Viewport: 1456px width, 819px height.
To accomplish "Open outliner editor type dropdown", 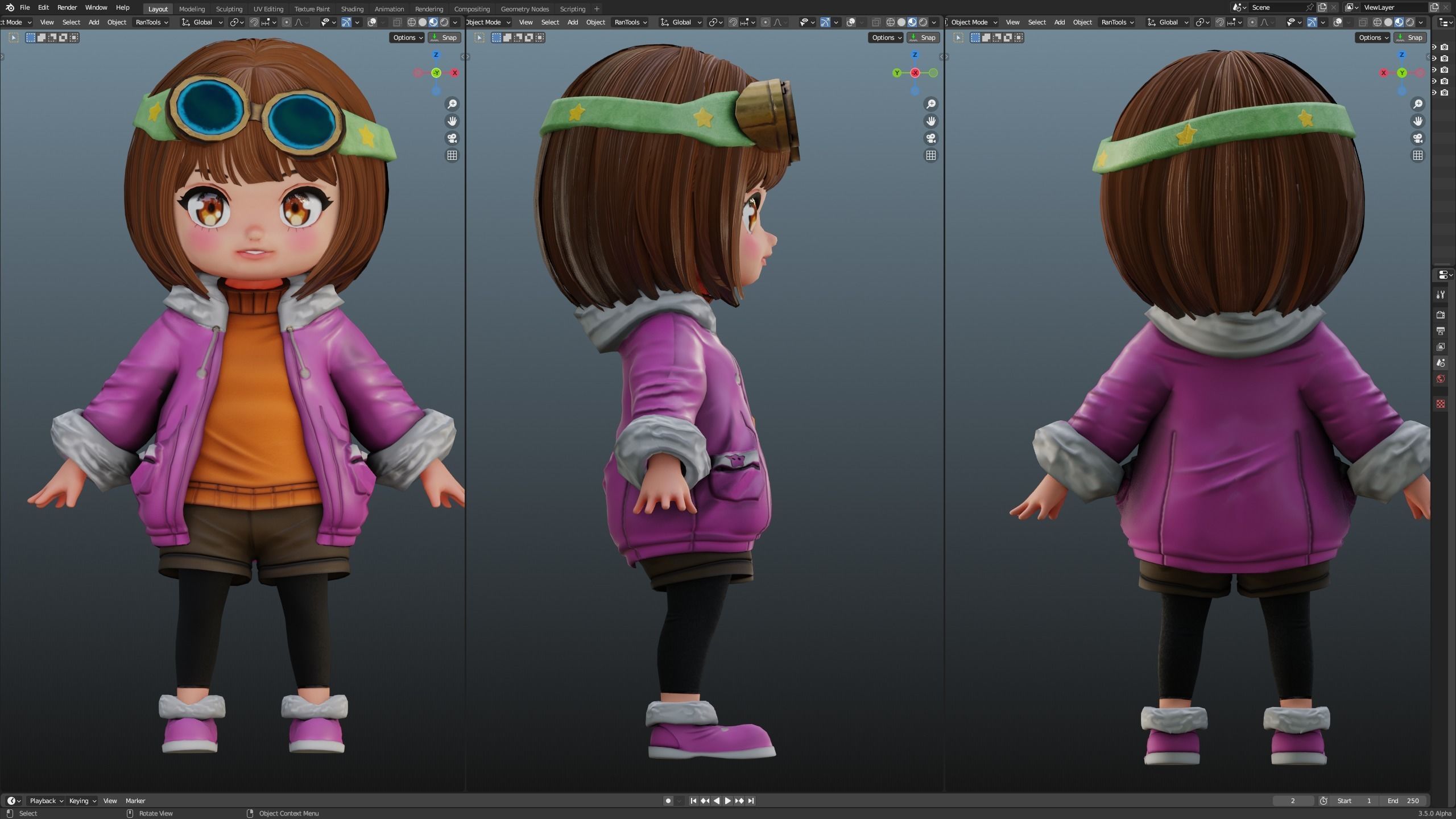I will click(1445, 22).
